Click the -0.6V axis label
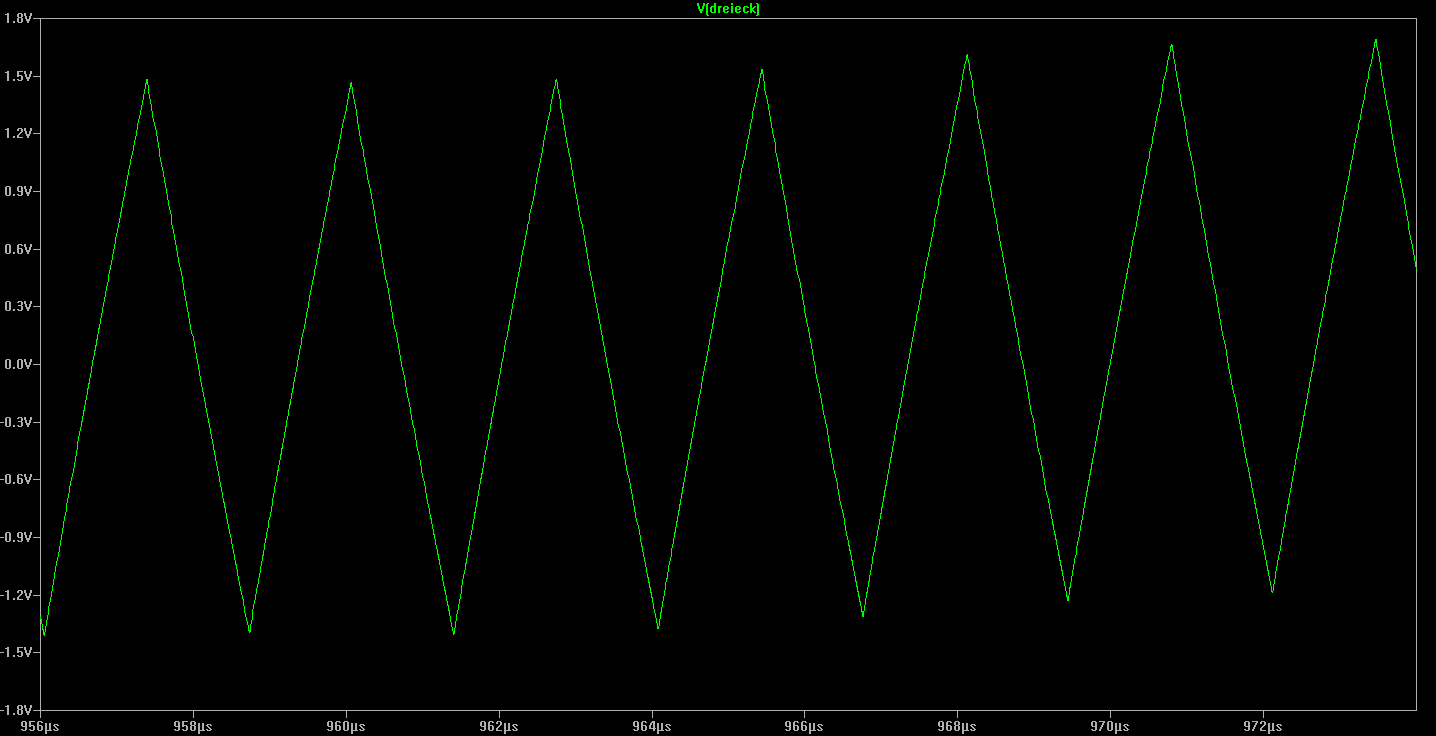This screenshot has height=736, width=1436. click(16, 479)
